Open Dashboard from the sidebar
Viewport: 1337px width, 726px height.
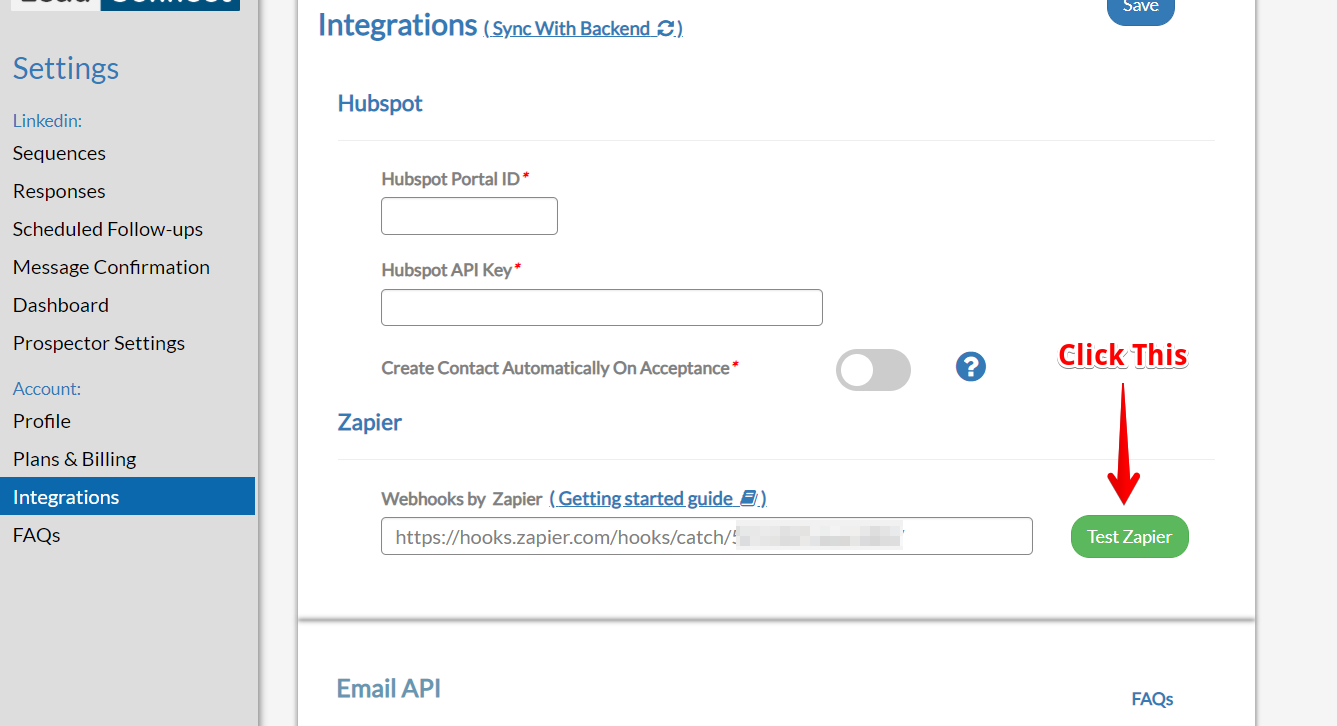pos(61,305)
